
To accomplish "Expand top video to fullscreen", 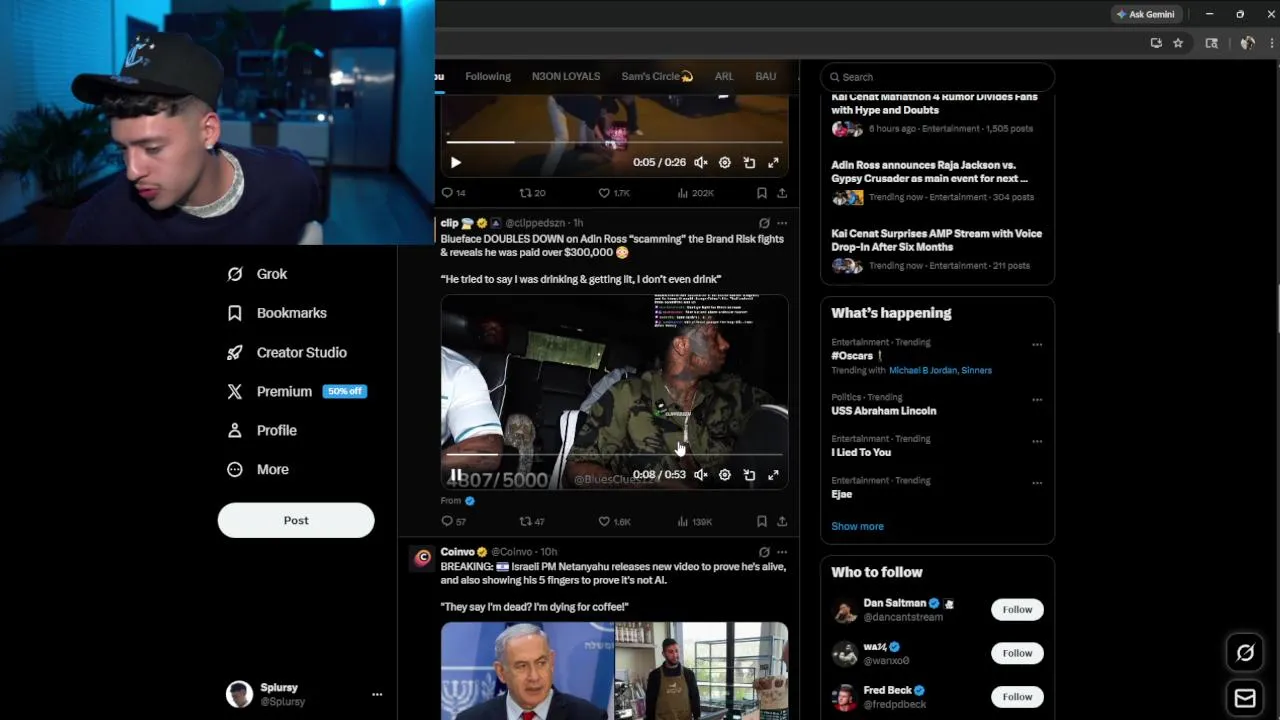I will pyautogui.click(x=773, y=162).
